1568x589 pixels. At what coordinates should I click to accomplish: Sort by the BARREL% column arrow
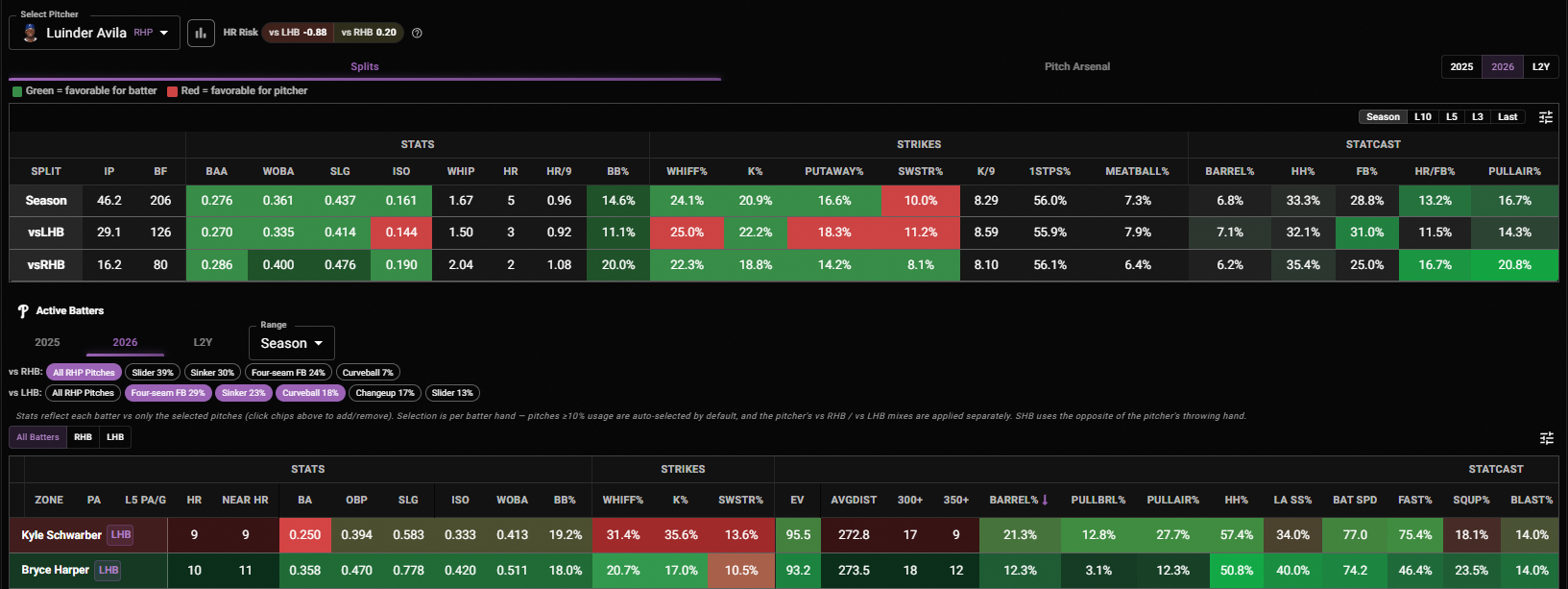(x=1045, y=500)
